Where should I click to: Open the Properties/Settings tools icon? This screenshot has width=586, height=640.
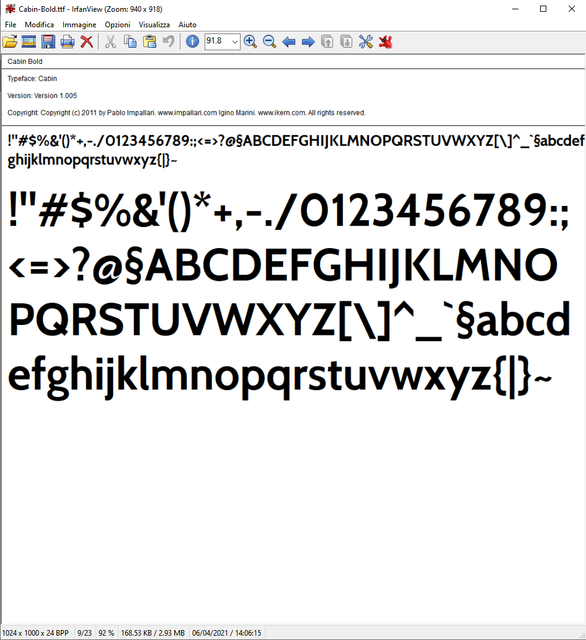tap(366, 42)
